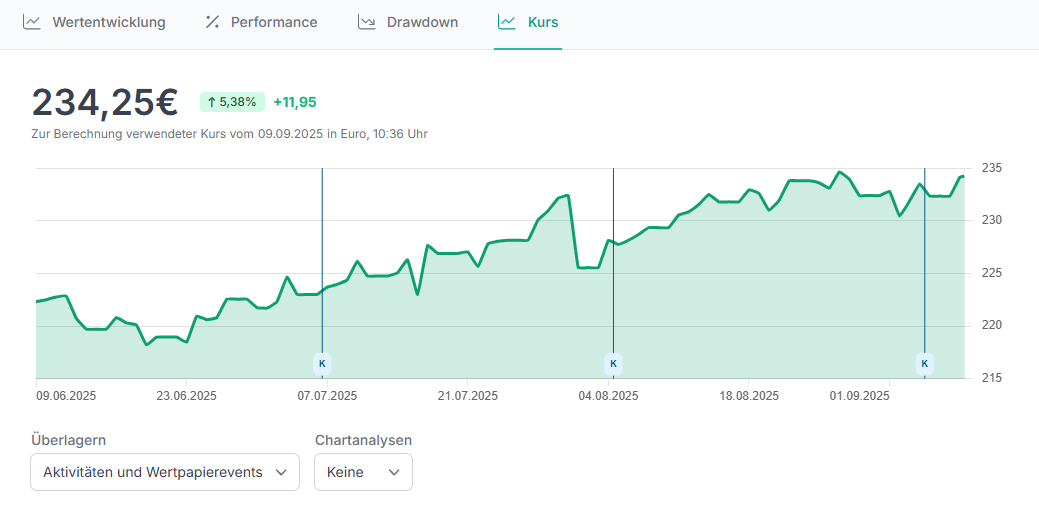Click the +11,95 gain value

(x=295, y=102)
